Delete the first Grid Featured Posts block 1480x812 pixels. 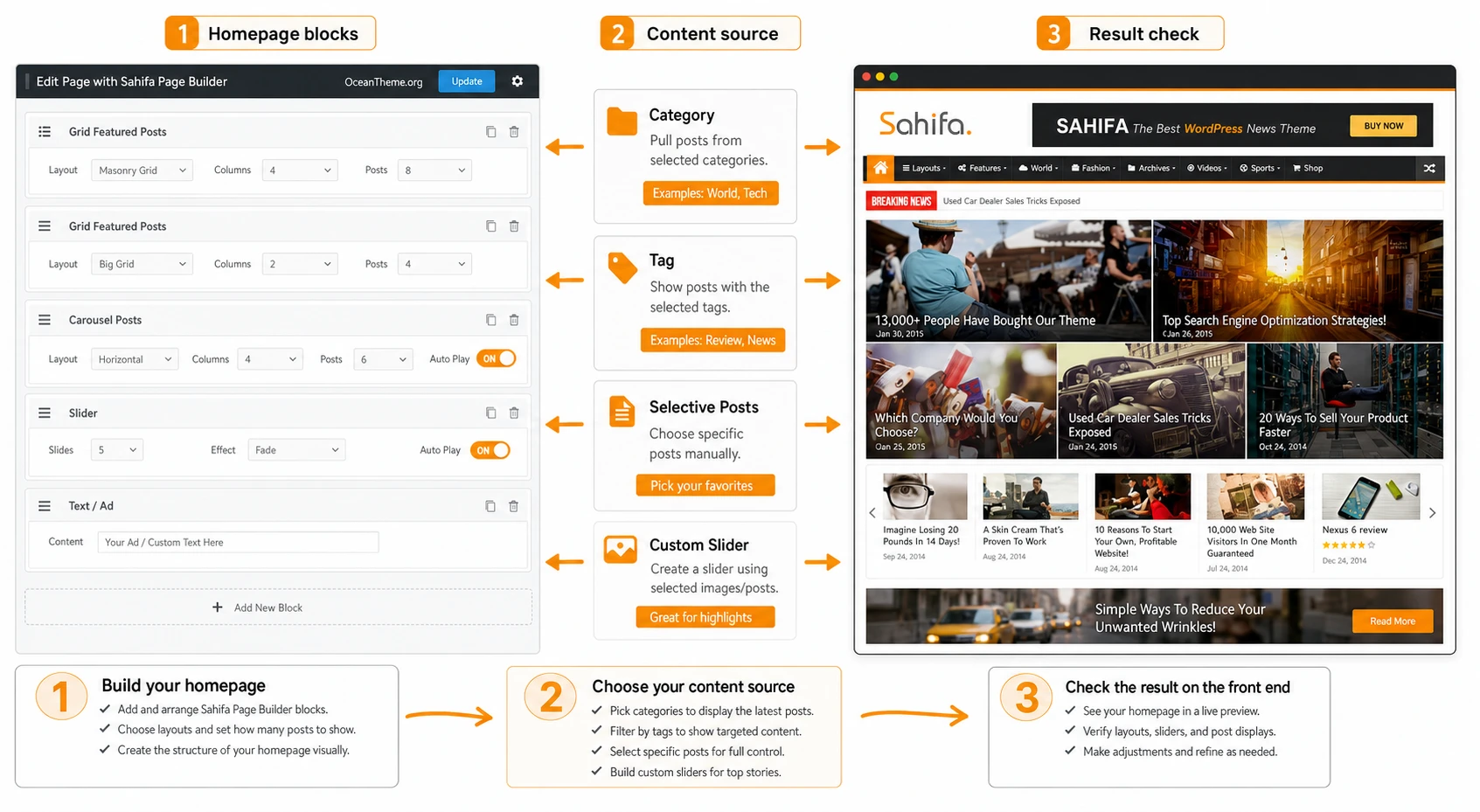[x=514, y=132]
